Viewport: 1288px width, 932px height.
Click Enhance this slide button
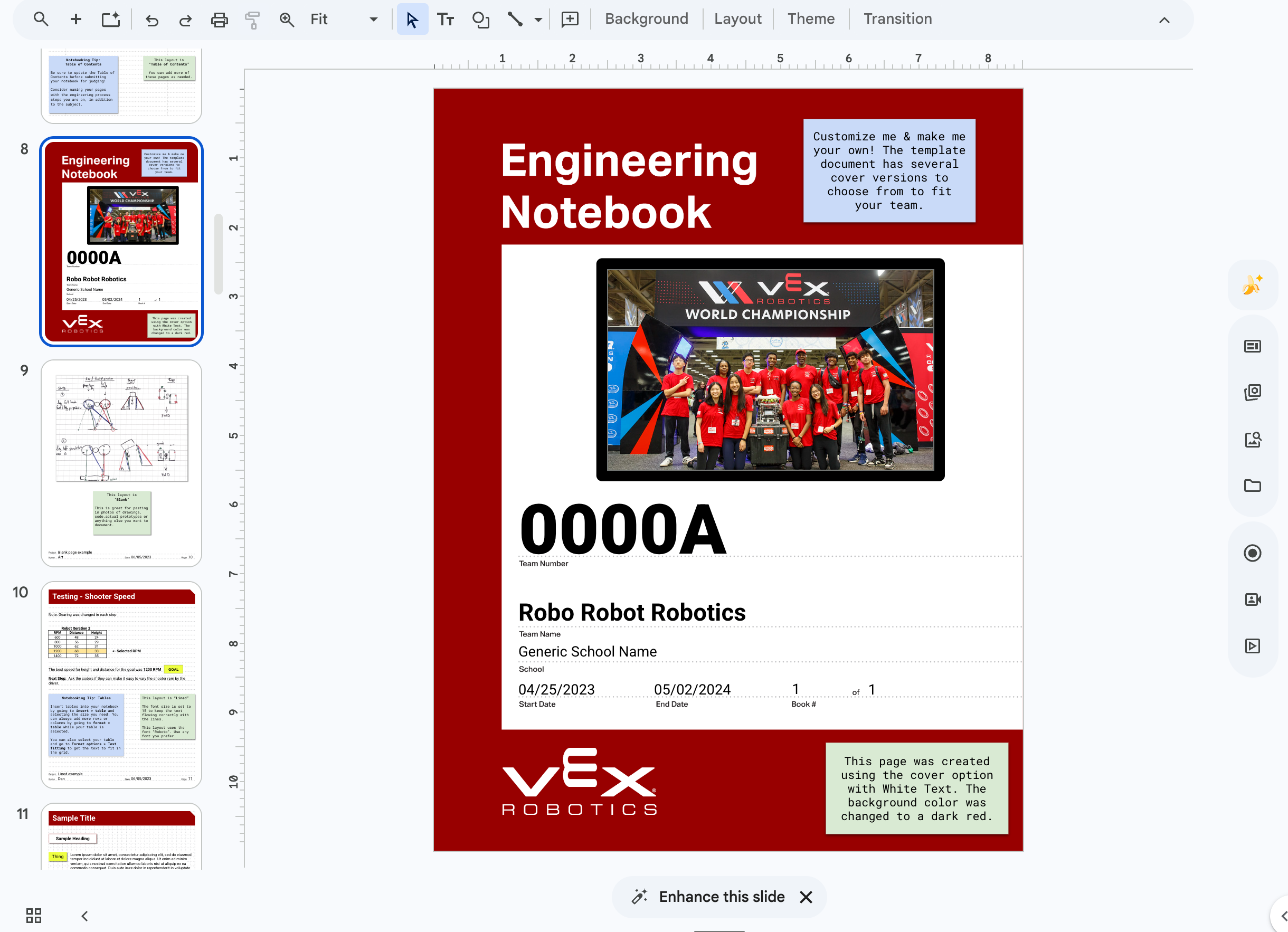coord(708,897)
